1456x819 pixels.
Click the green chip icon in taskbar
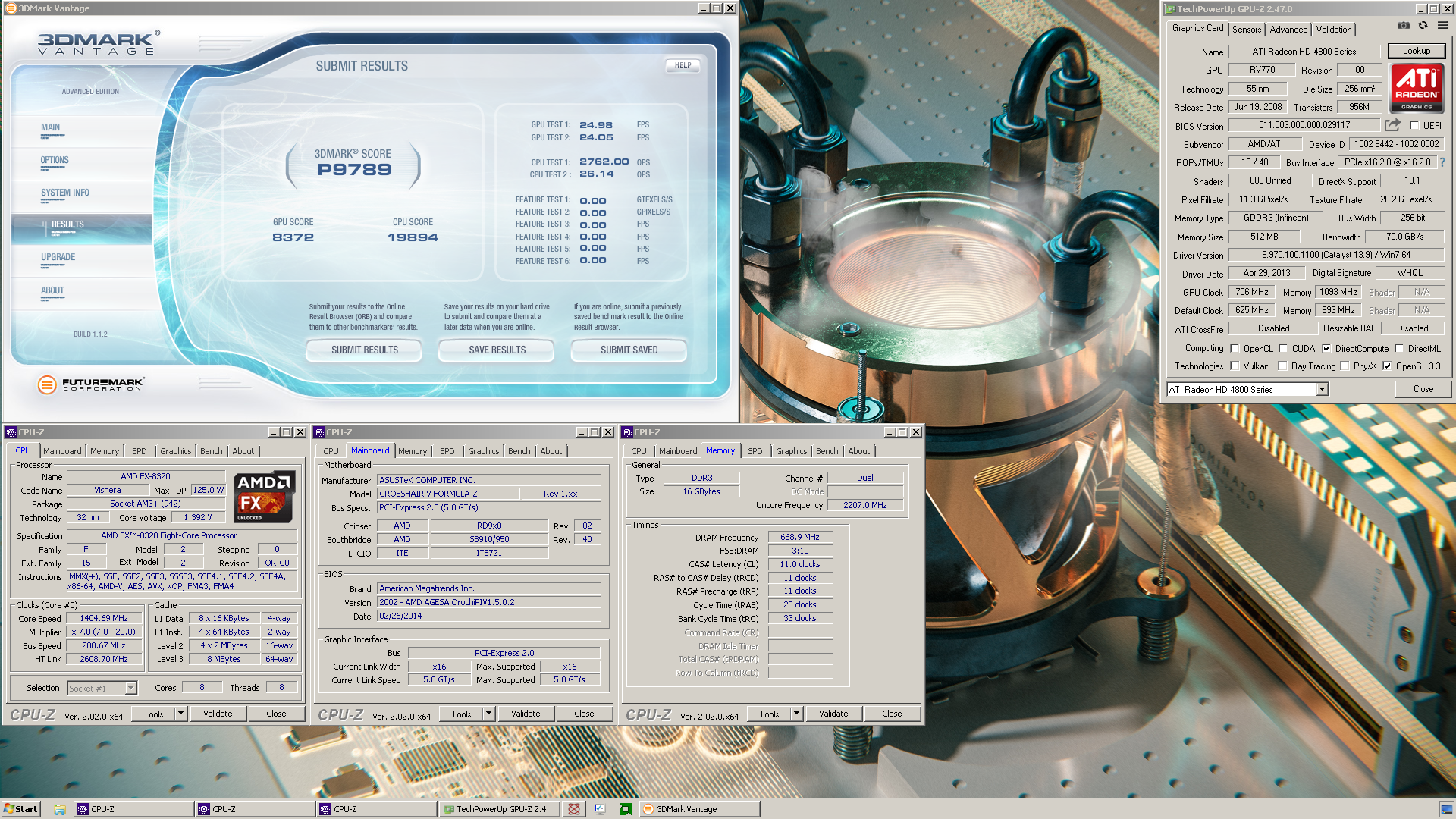(626, 809)
